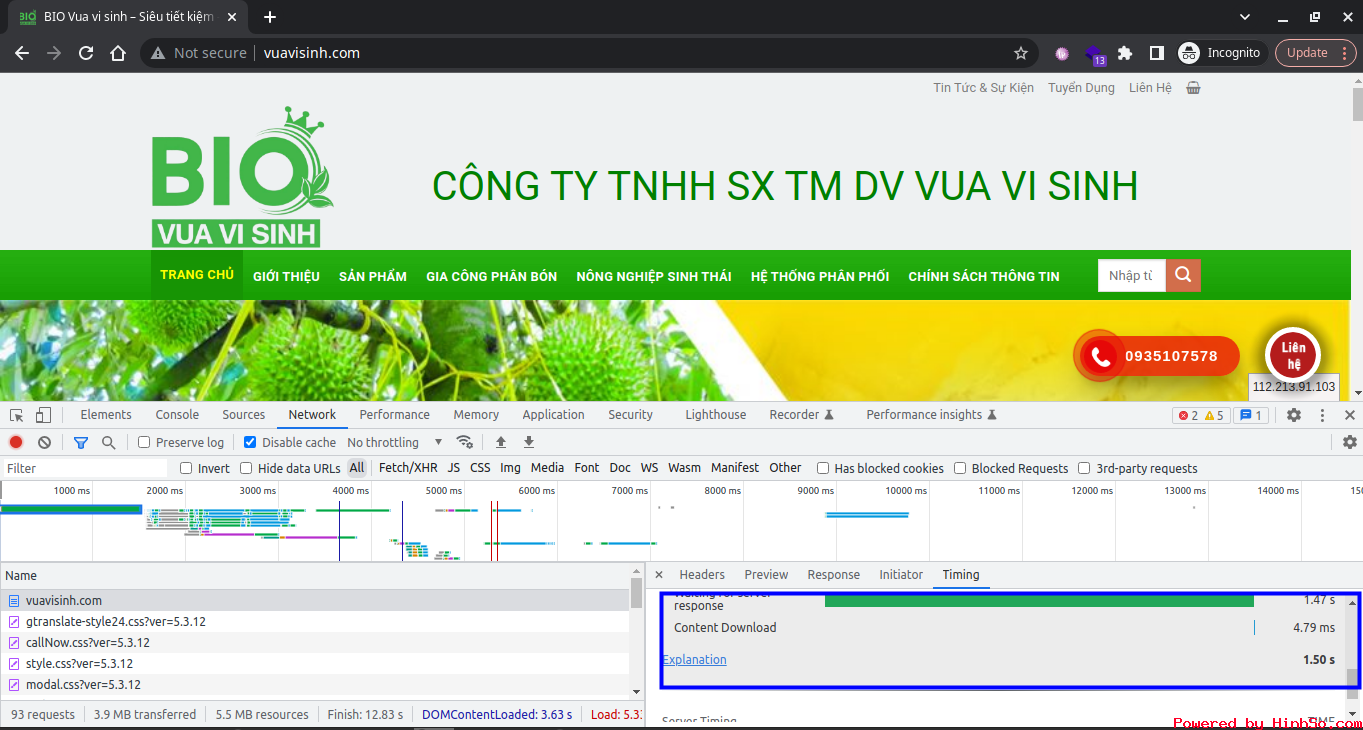The image size is (1363, 730).
Task: Clear the network log
Action: click(44, 442)
